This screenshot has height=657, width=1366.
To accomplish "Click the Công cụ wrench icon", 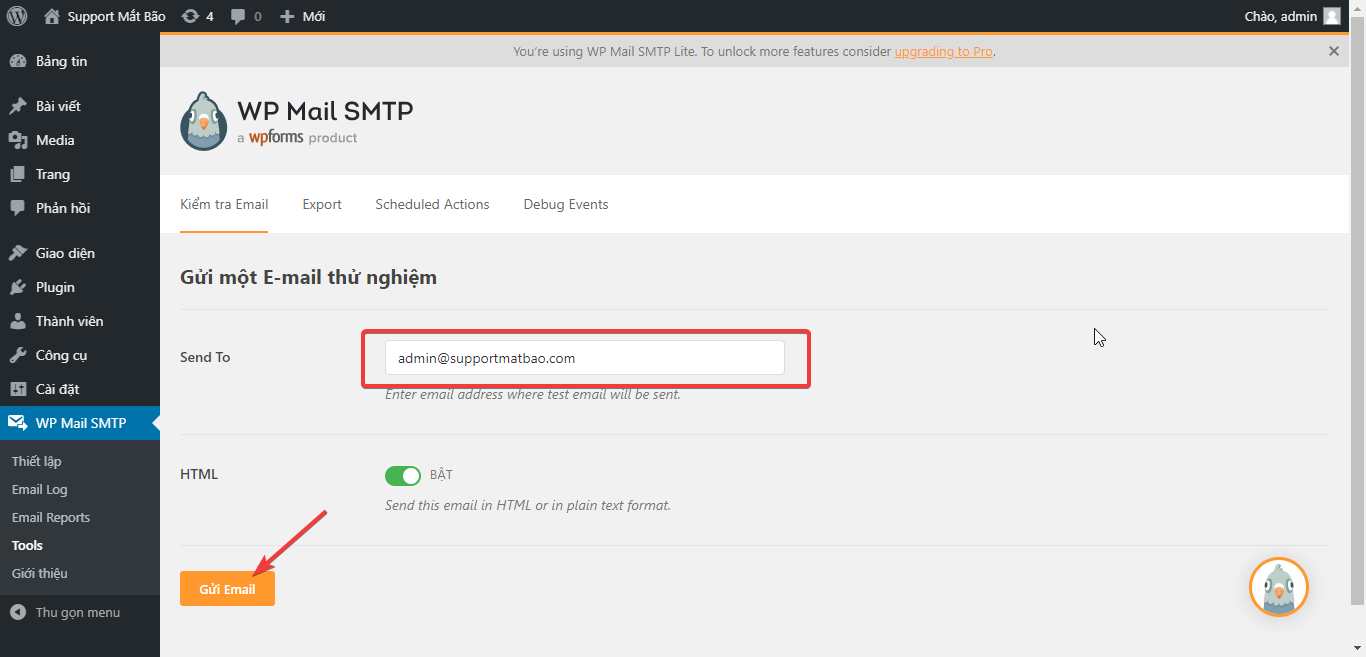I will point(18,355).
